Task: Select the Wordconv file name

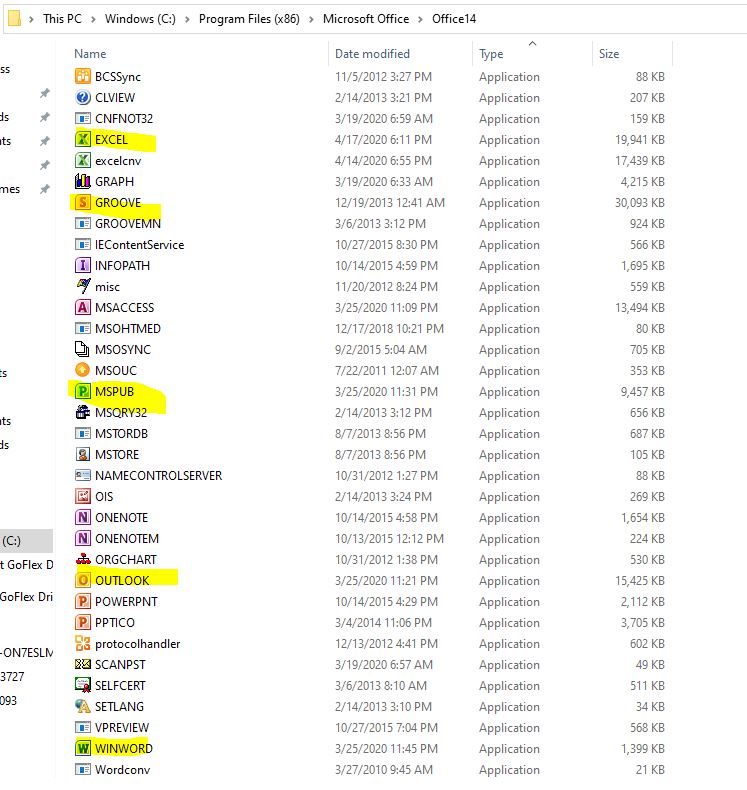Action: click(122, 769)
